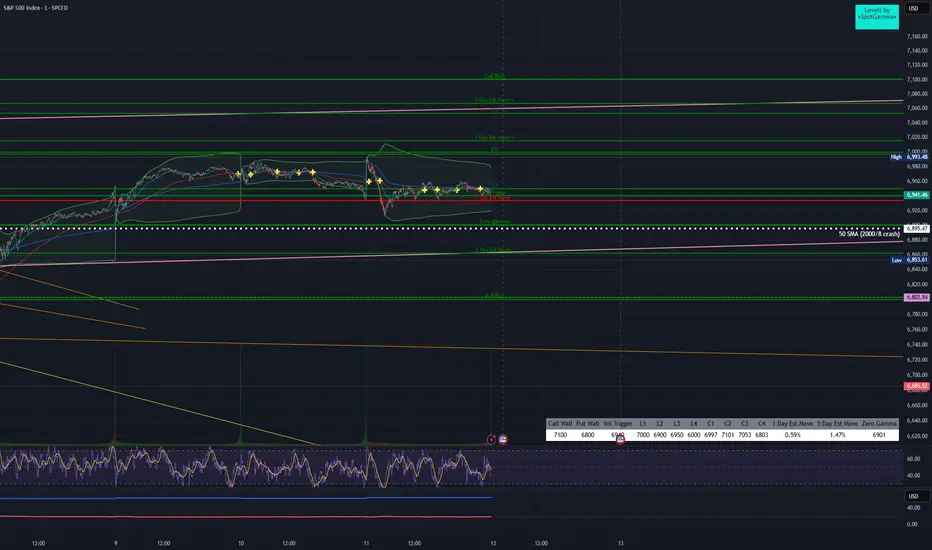Viewport: 932px width, 550px height.
Task: Click the 7,100.00 price scale label
Action: pyautogui.click(x=917, y=79)
